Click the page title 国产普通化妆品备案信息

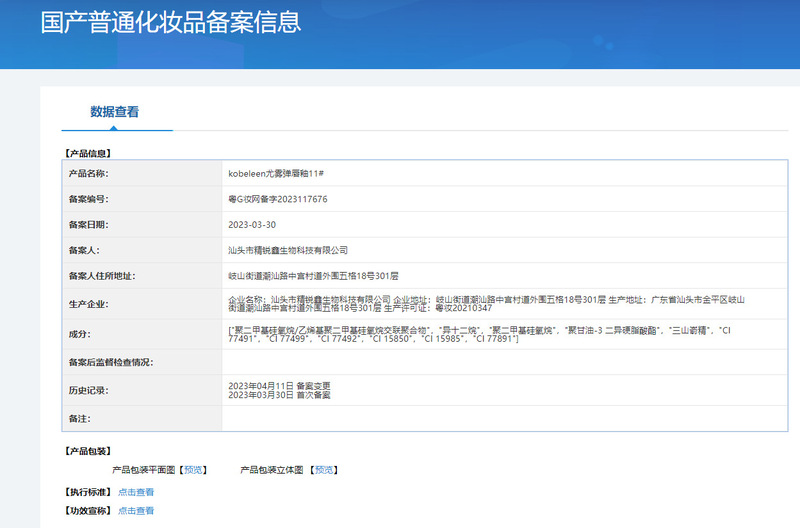point(171,22)
